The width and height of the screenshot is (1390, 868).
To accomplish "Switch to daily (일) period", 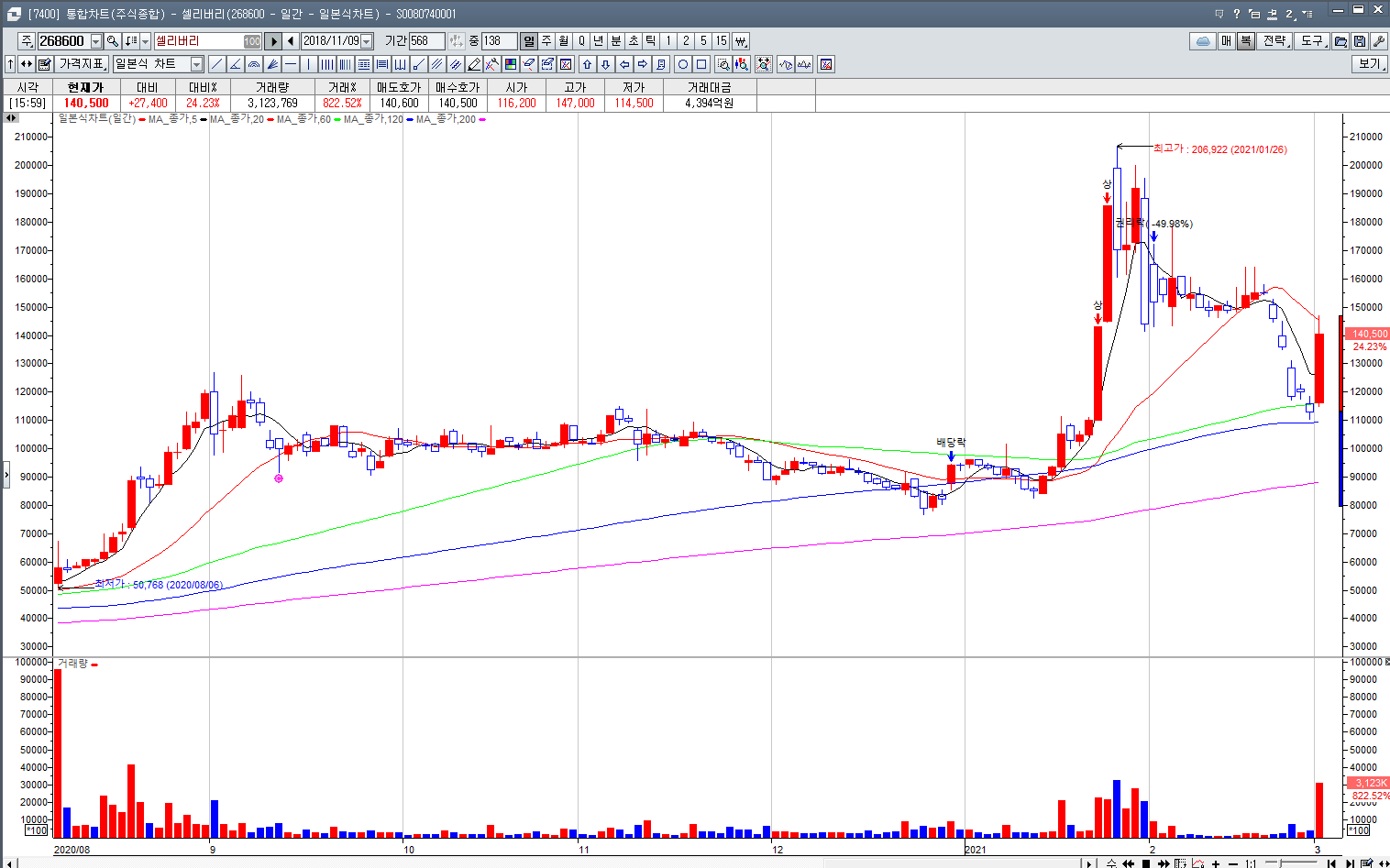I will point(529,41).
